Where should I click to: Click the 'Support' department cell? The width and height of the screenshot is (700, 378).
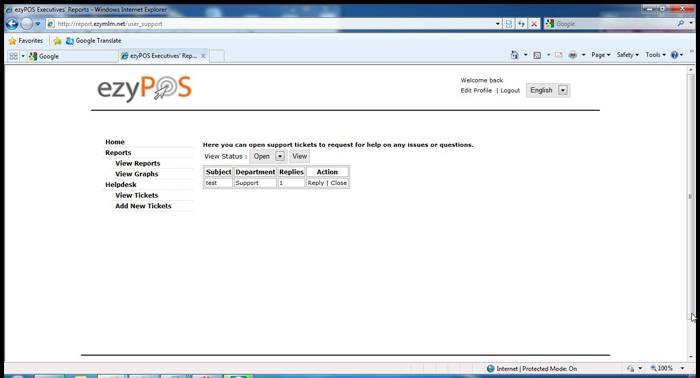click(255, 183)
